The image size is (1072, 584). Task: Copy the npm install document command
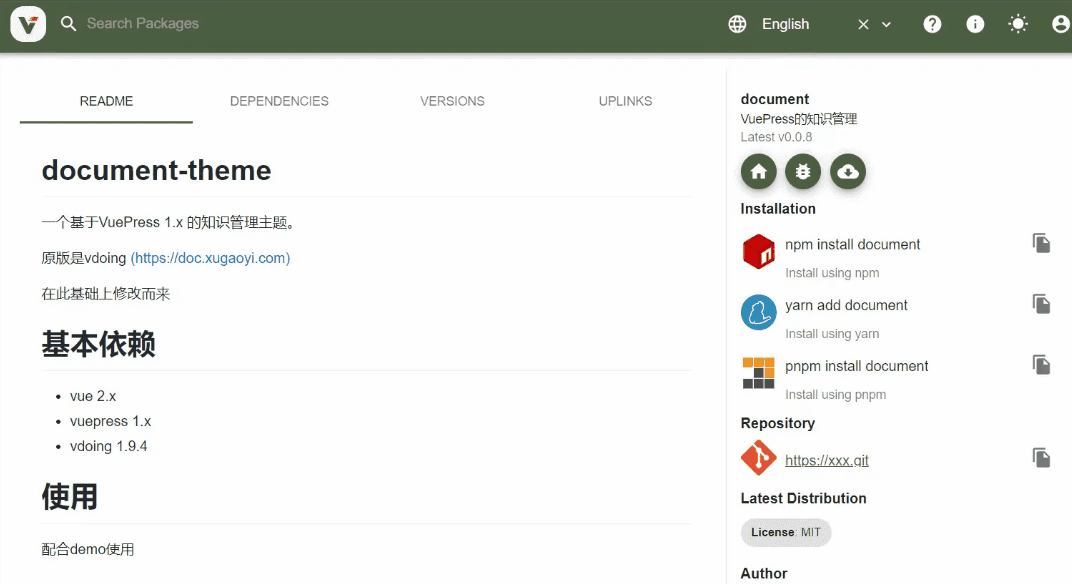point(1041,243)
